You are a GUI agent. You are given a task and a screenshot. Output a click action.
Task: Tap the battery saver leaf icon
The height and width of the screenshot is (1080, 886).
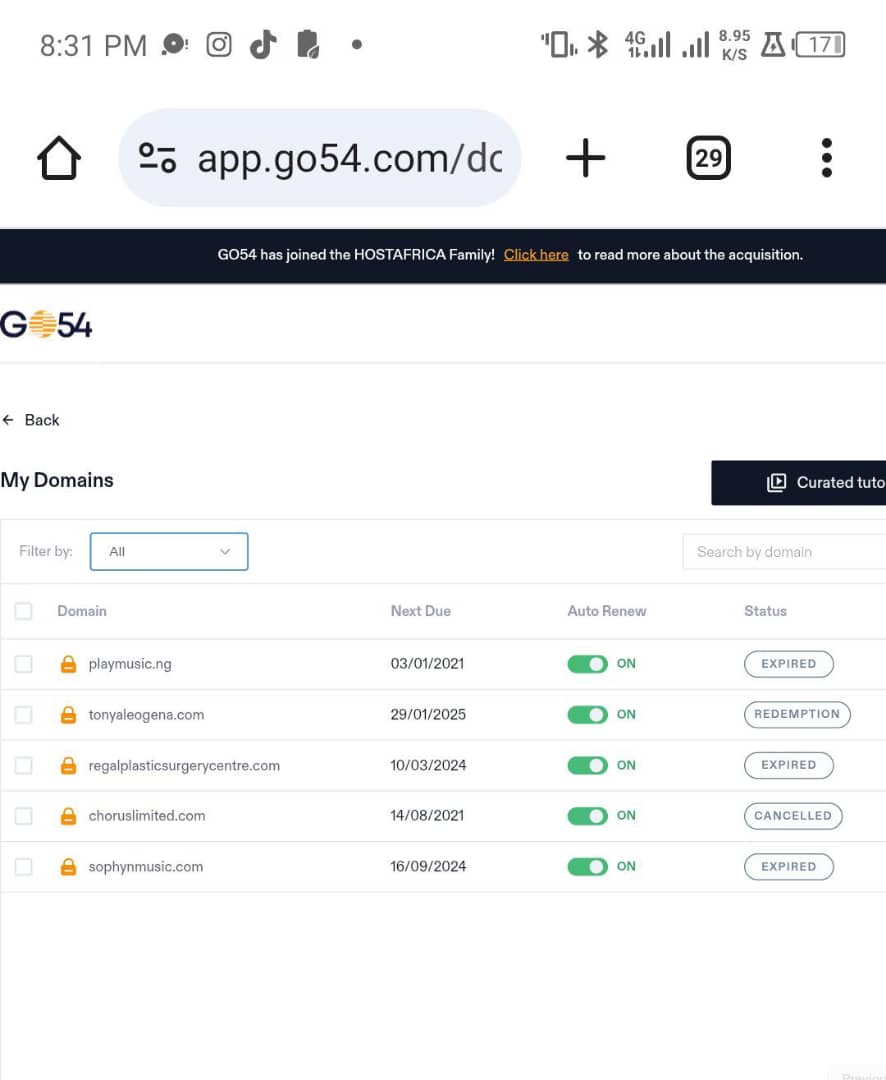pos(308,45)
